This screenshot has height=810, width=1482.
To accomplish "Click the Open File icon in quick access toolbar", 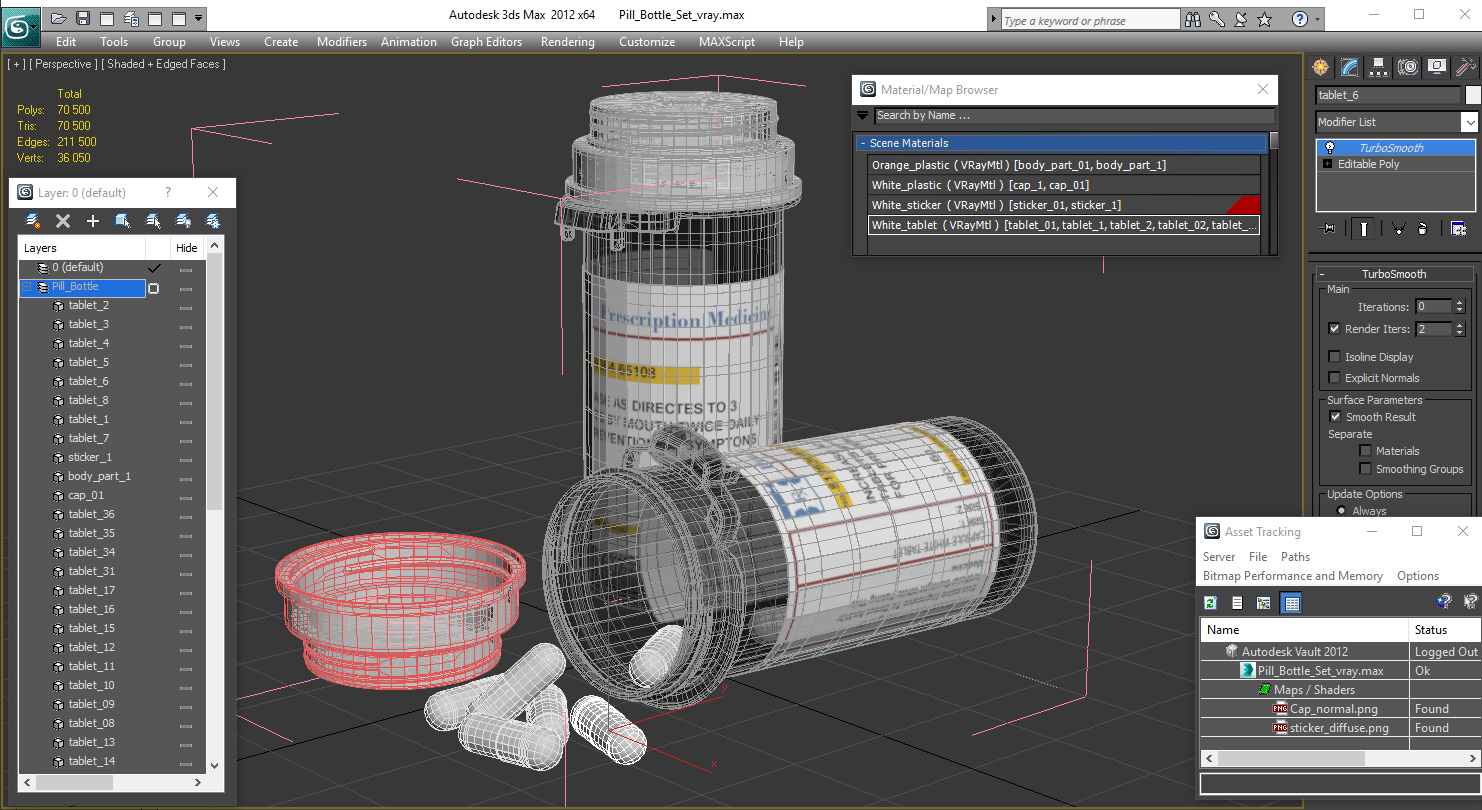I will (59, 18).
